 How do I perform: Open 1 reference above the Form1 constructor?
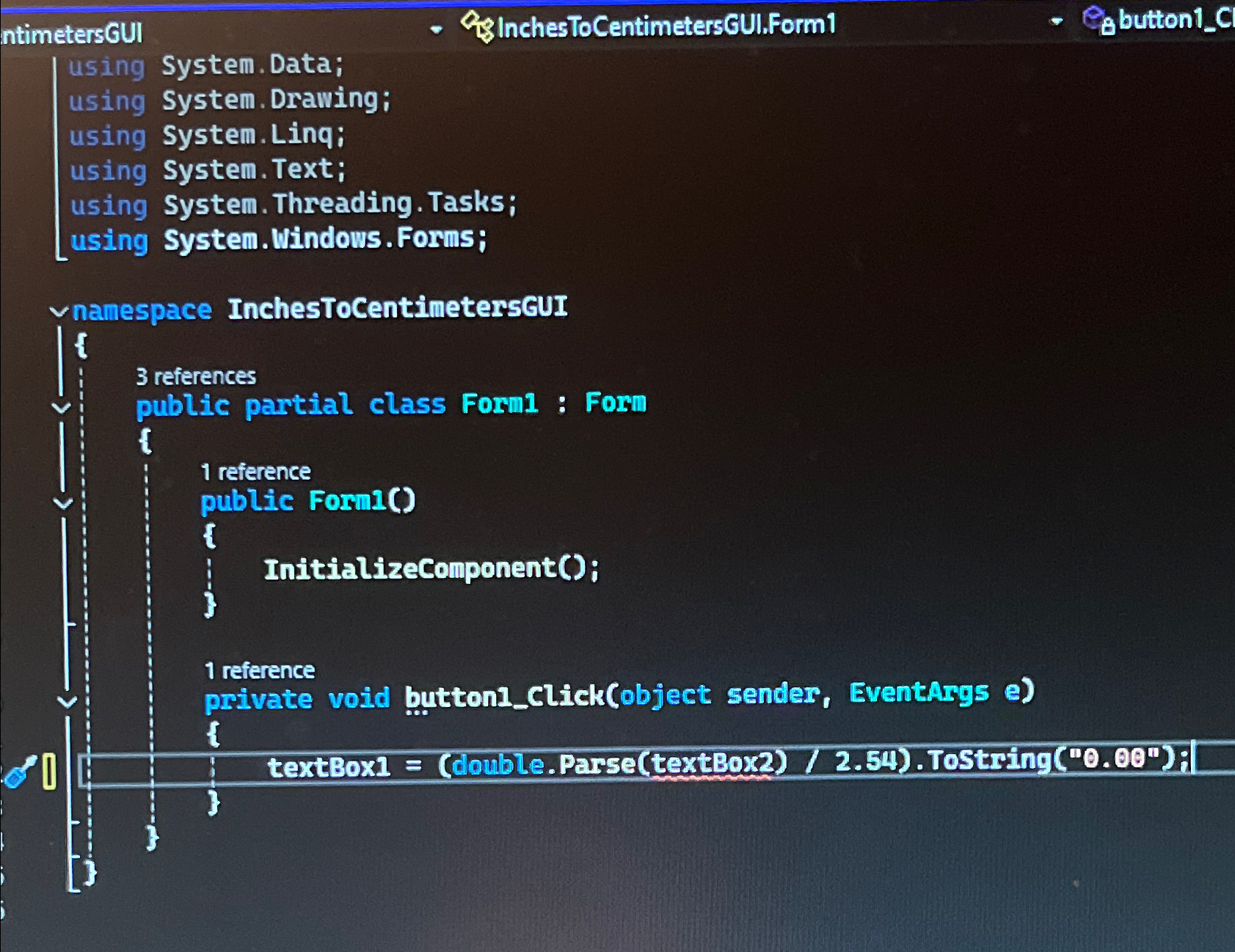(x=255, y=471)
